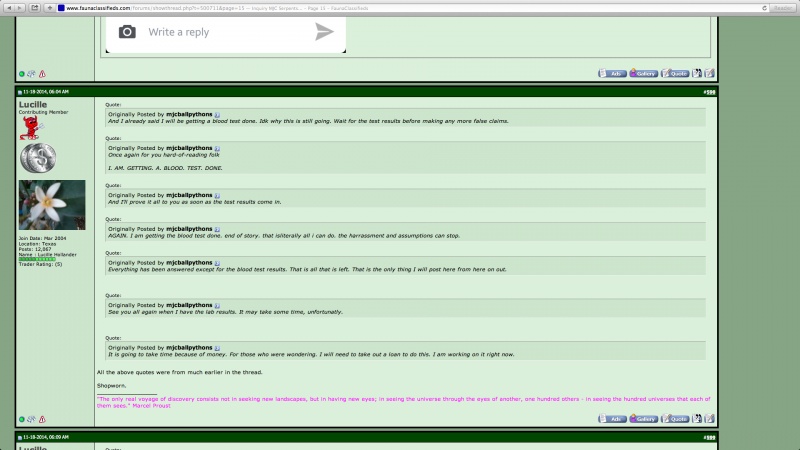Go back with the browser back arrow
800x450 pixels.
[x=9, y=8]
